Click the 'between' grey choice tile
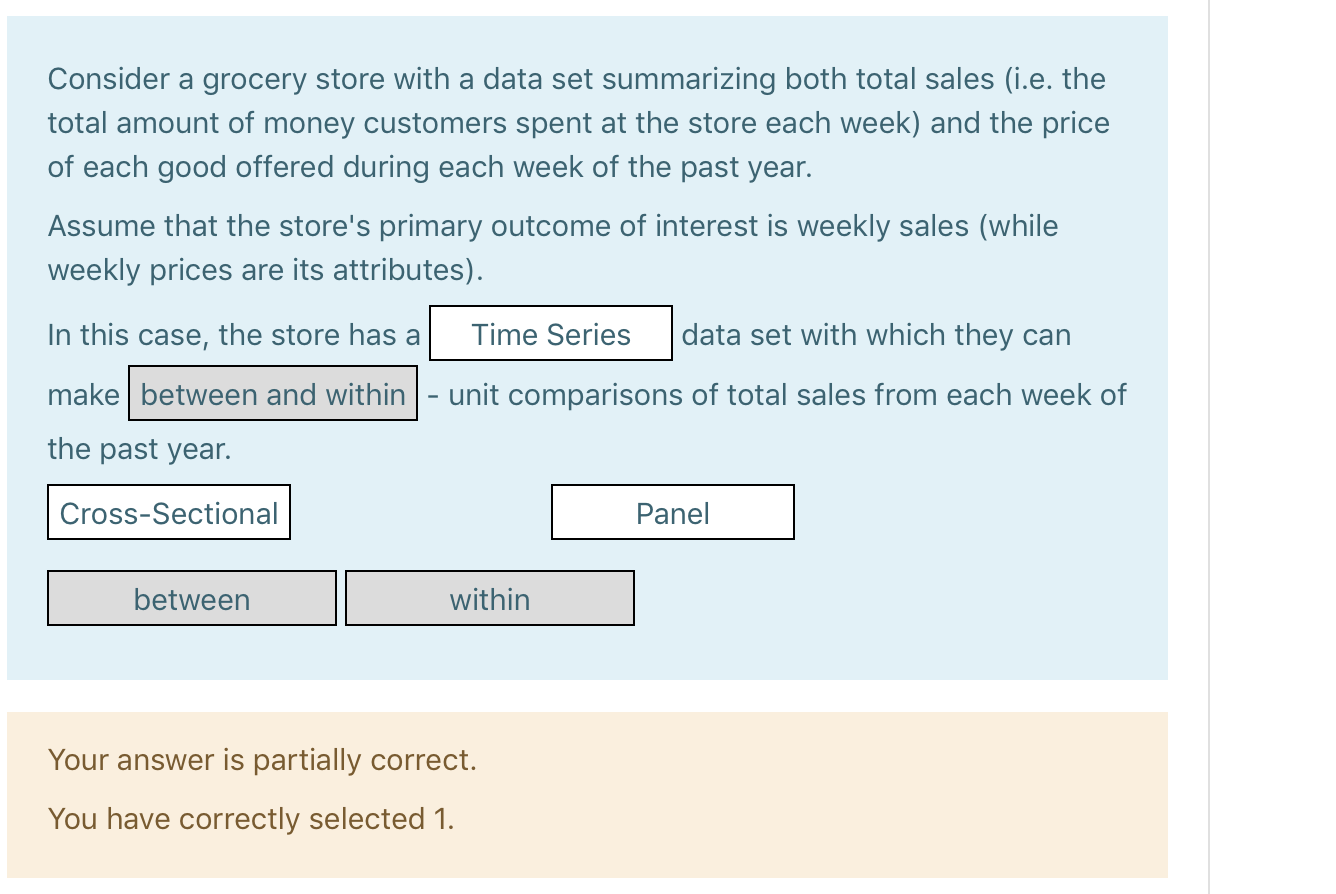 pos(191,598)
